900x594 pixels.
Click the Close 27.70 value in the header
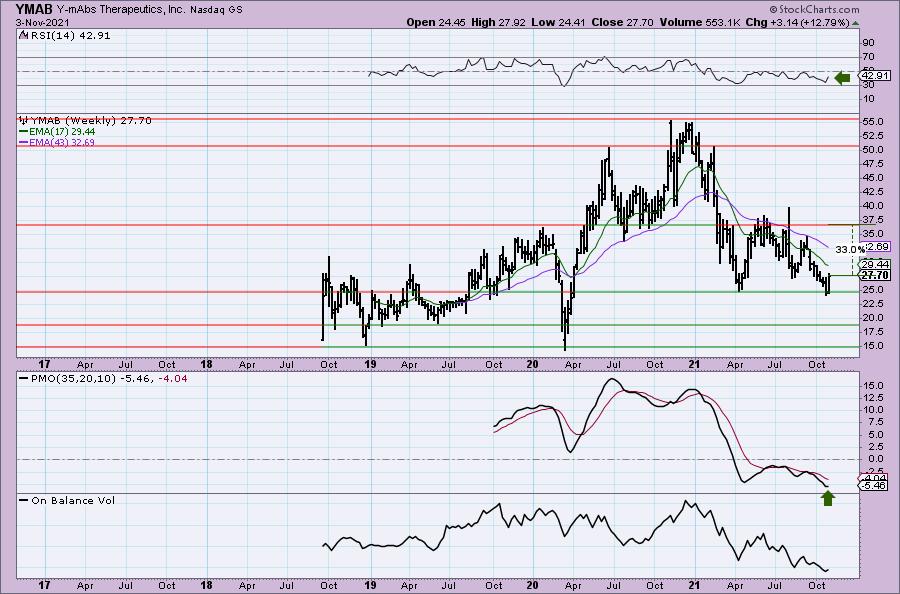click(x=623, y=22)
